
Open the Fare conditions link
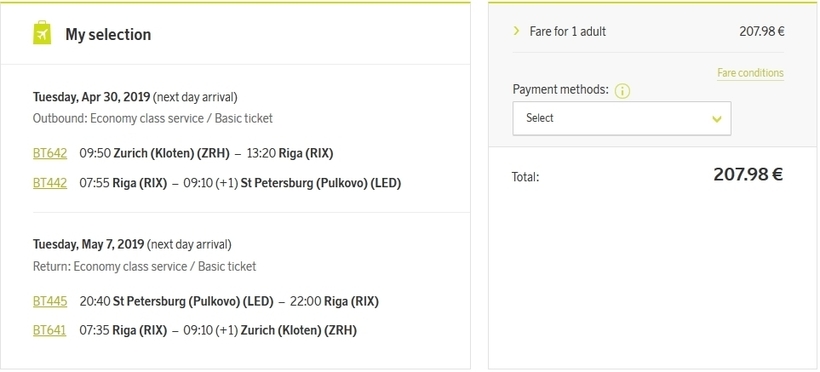tap(750, 73)
